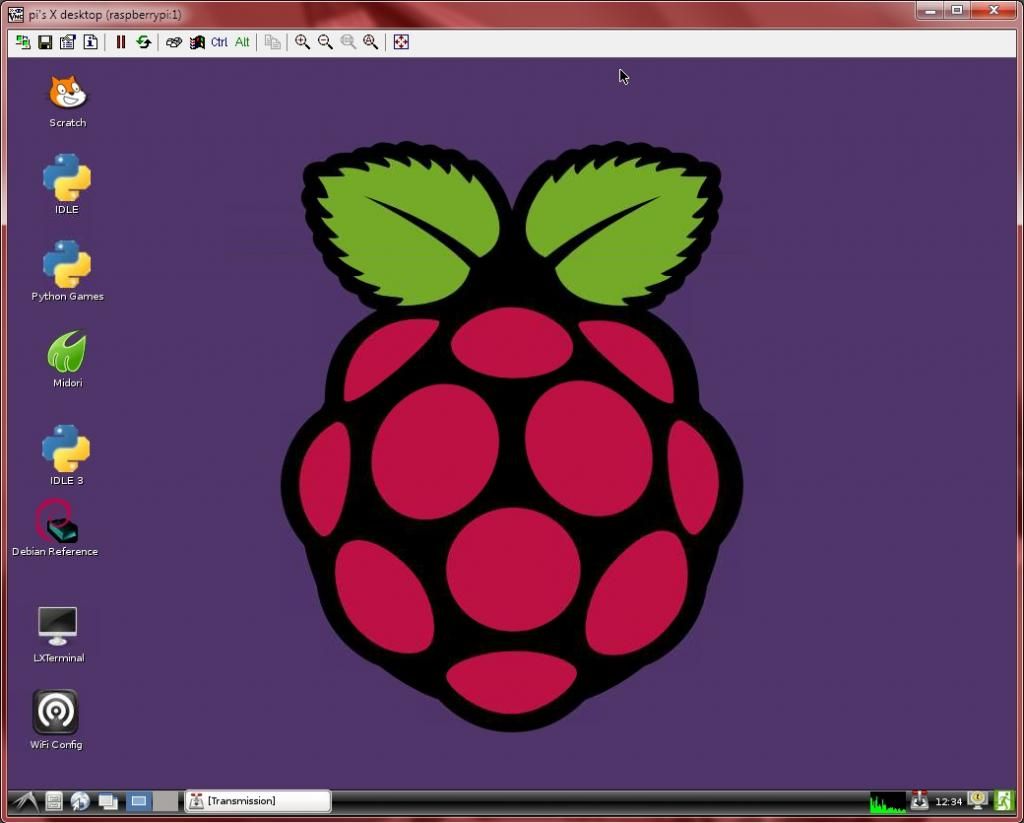Viewport: 1024px width, 823px height.
Task: Switch to first virtual desktop in pager
Action: [138, 801]
